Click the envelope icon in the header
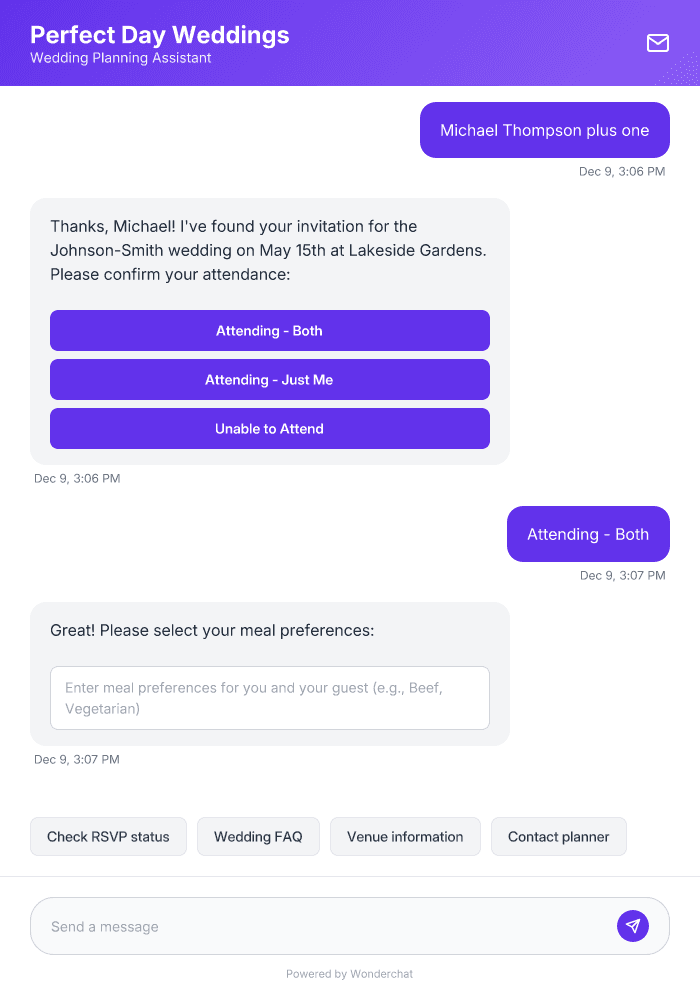 [658, 43]
